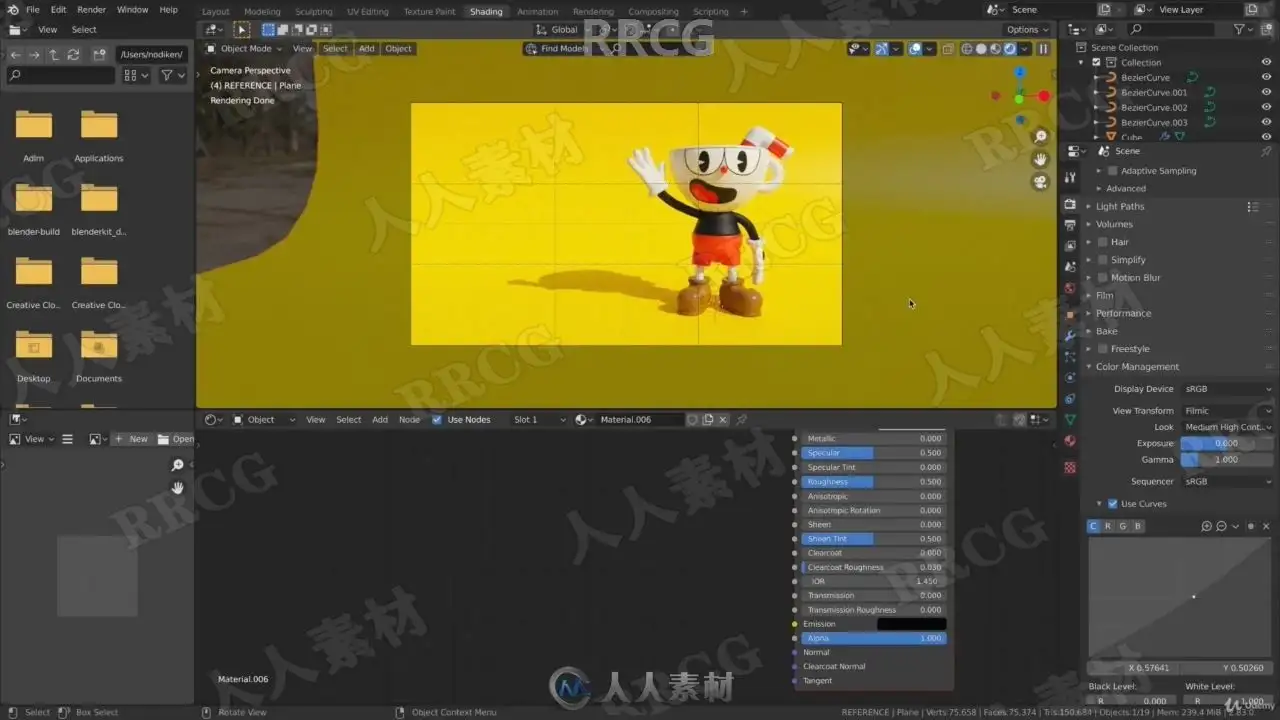Open the Output properties tab
Image resolution: width=1280 pixels, height=720 pixels.
tap(1070, 225)
